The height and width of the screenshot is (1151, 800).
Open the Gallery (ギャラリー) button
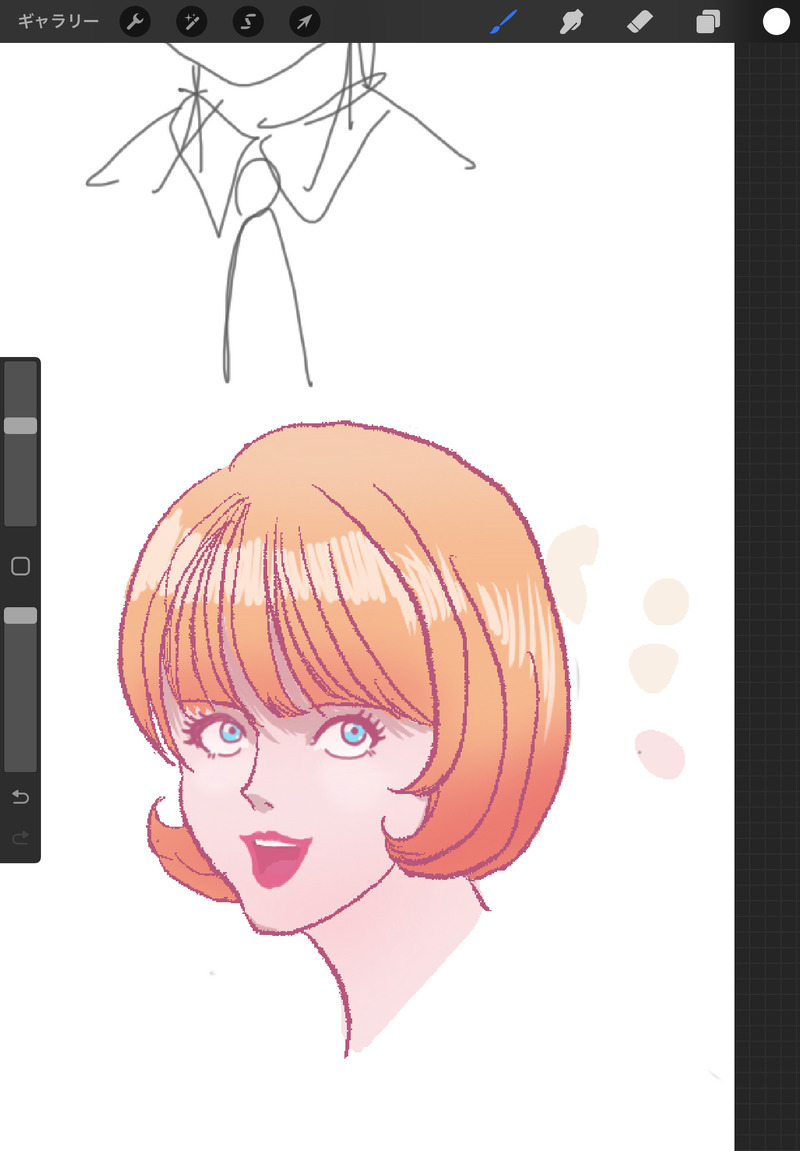pos(58,21)
